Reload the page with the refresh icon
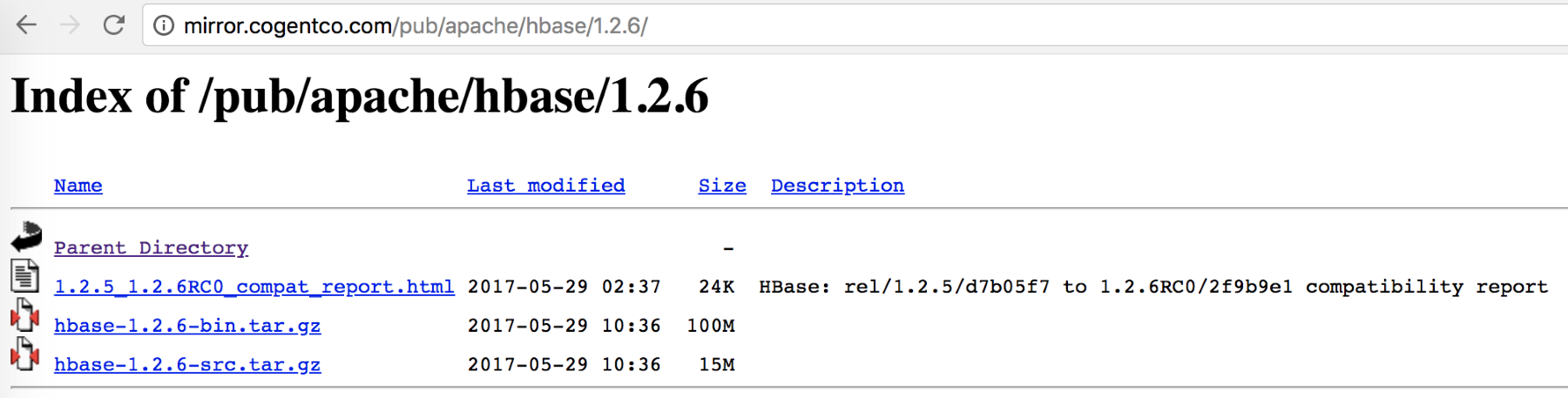Screen dimensions: 1568x398 click(114, 24)
